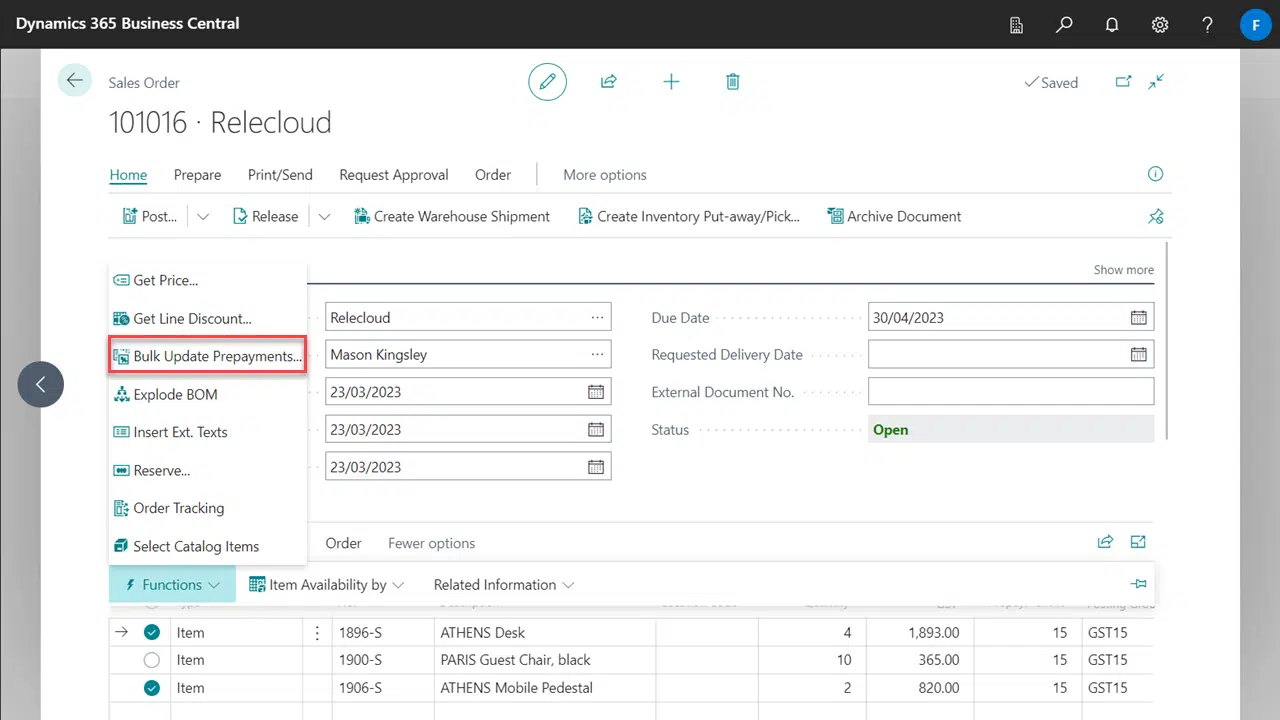
Task: Select the PARIS Guest Chair row circle
Action: tap(151, 660)
